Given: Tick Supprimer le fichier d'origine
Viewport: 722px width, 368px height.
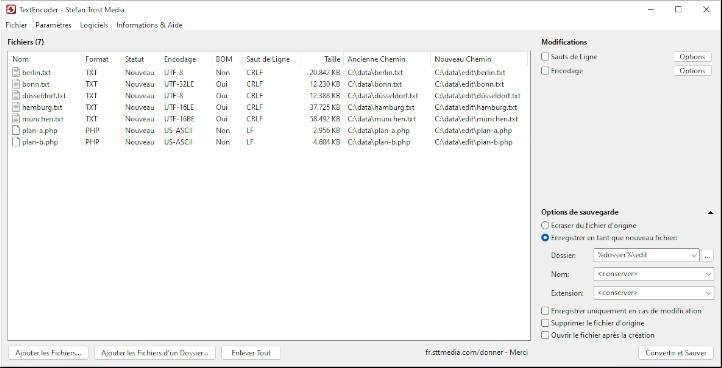Looking at the screenshot, I should (x=545, y=323).
